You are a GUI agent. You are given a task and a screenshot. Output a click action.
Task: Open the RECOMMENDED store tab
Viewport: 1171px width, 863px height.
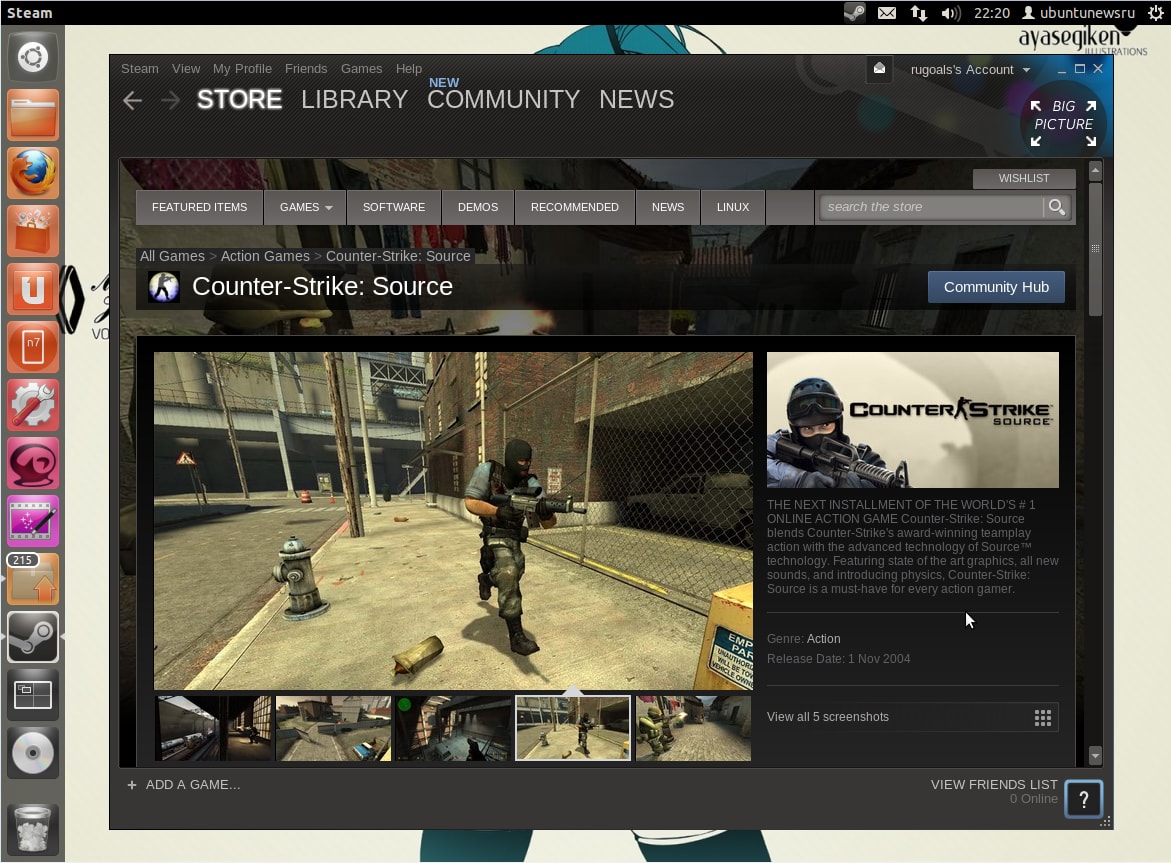pyautogui.click(x=575, y=208)
